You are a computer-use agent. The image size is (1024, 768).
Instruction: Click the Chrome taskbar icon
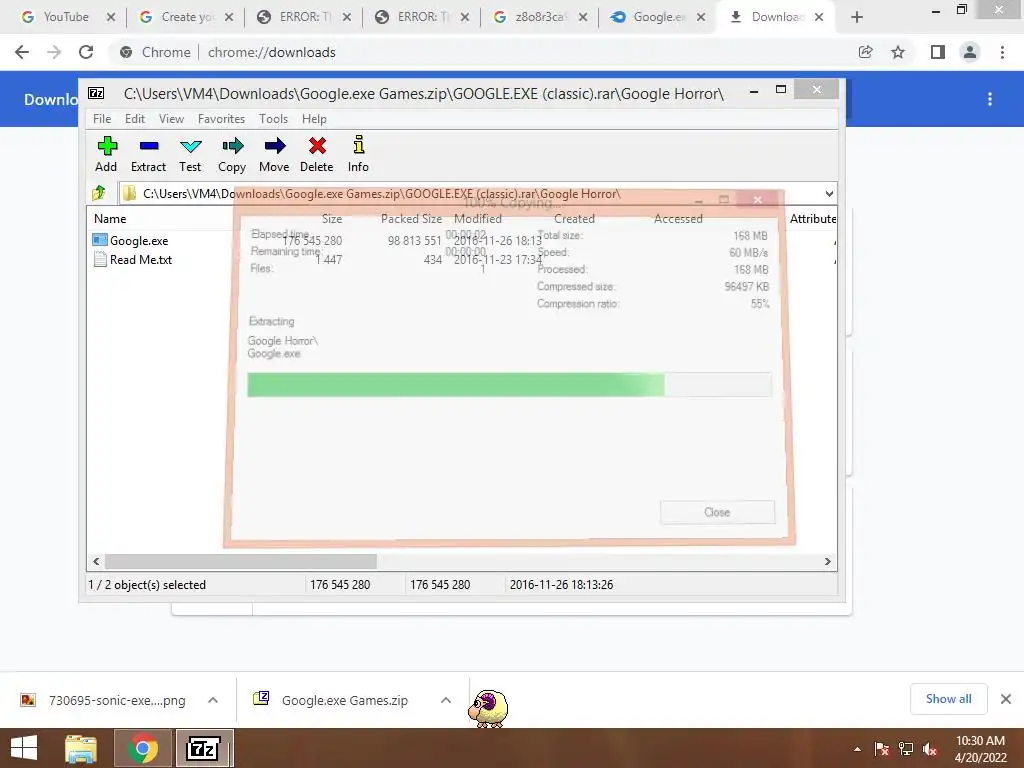pos(143,748)
